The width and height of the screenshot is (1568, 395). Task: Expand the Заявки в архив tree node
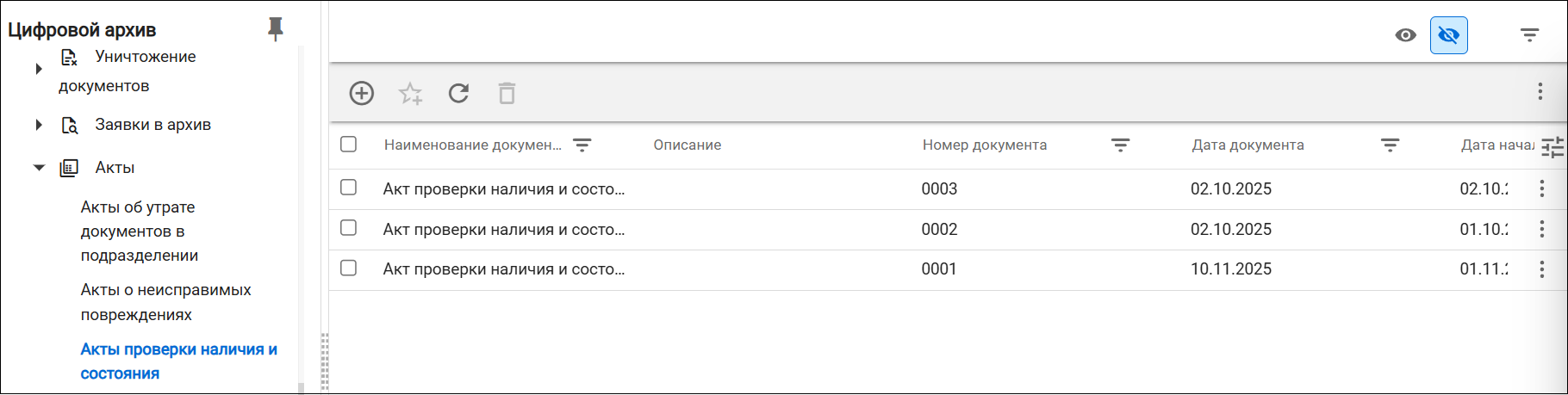(x=39, y=125)
